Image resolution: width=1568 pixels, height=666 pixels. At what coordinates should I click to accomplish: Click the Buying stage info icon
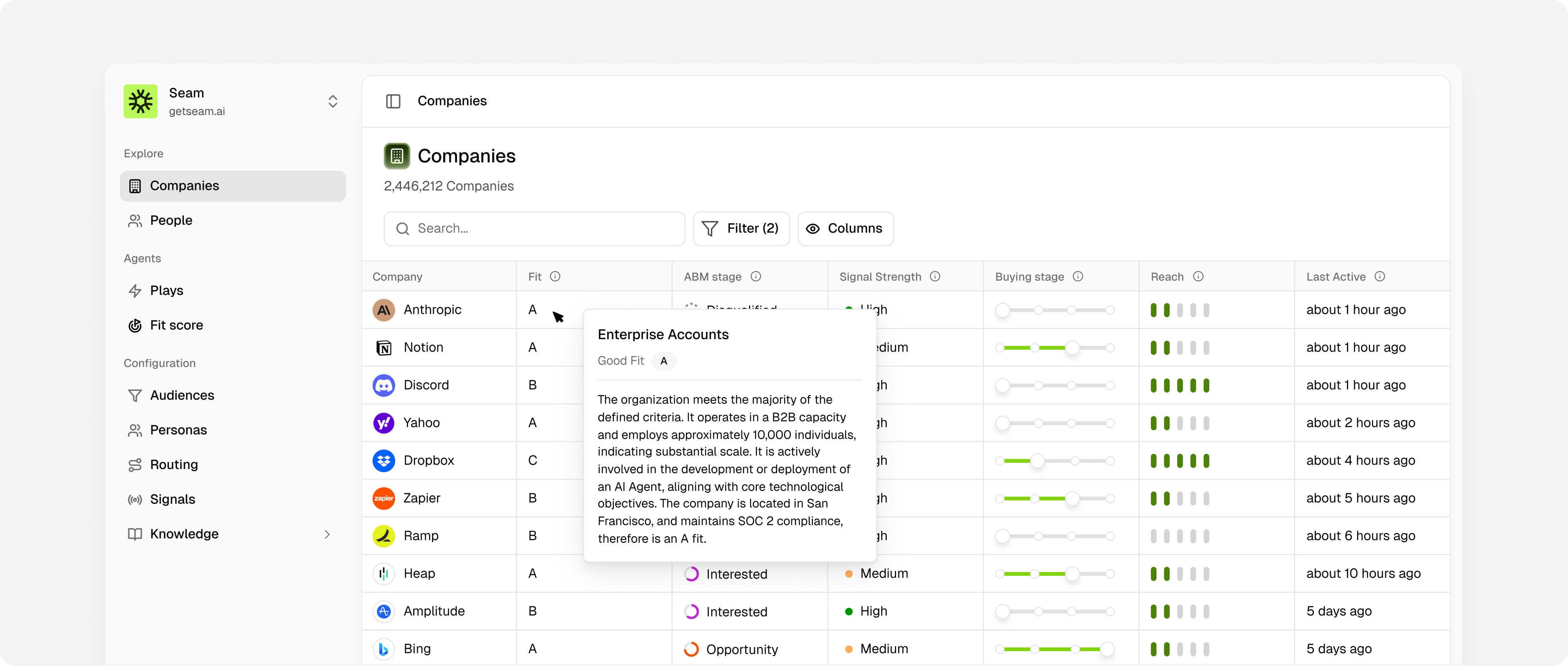(1078, 276)
